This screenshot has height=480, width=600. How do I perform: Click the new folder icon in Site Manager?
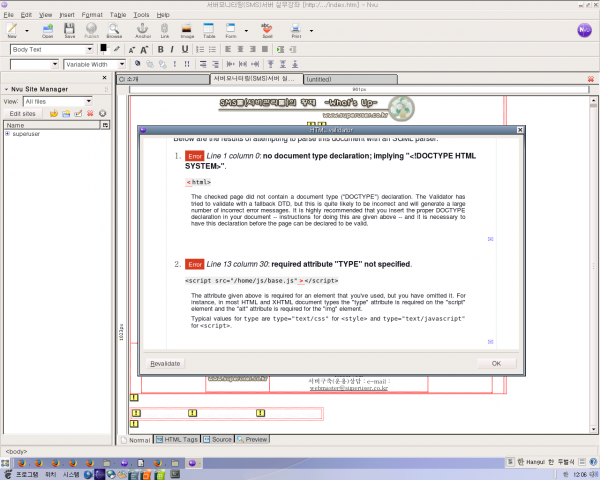(x=66, y=113)
